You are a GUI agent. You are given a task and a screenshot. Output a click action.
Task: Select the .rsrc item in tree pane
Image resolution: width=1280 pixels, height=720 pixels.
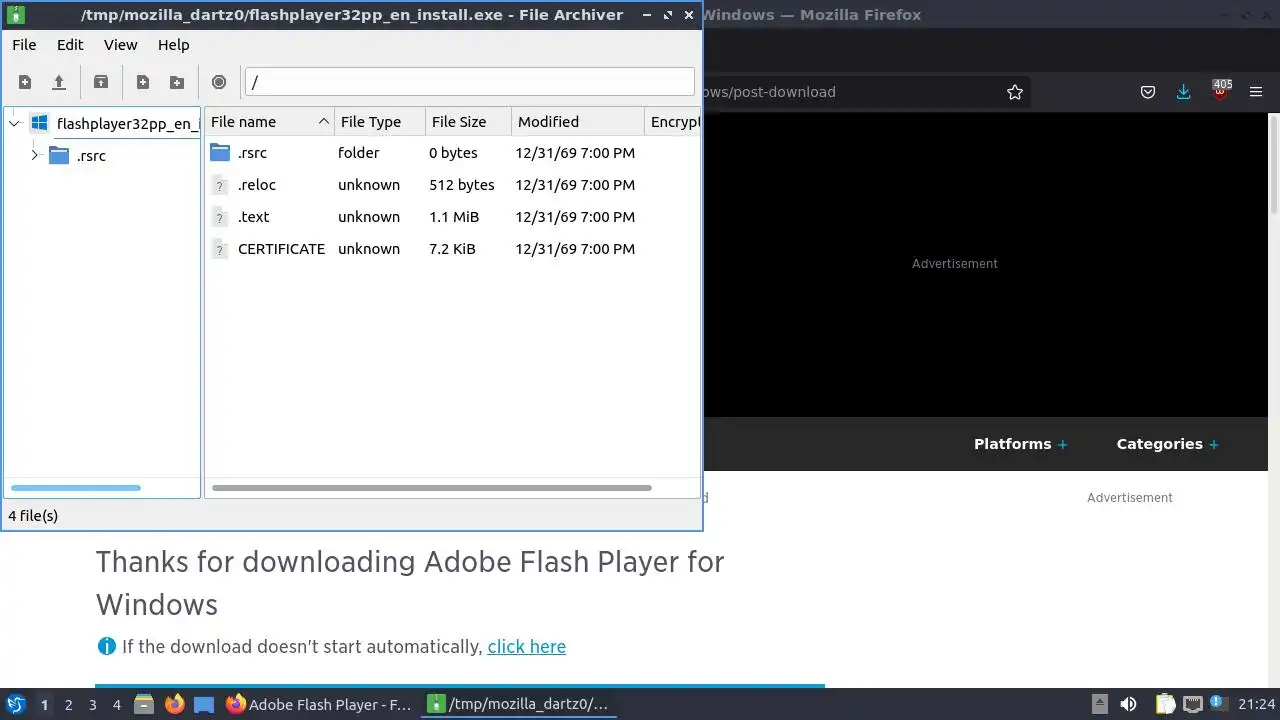click(x=91, y=156)
